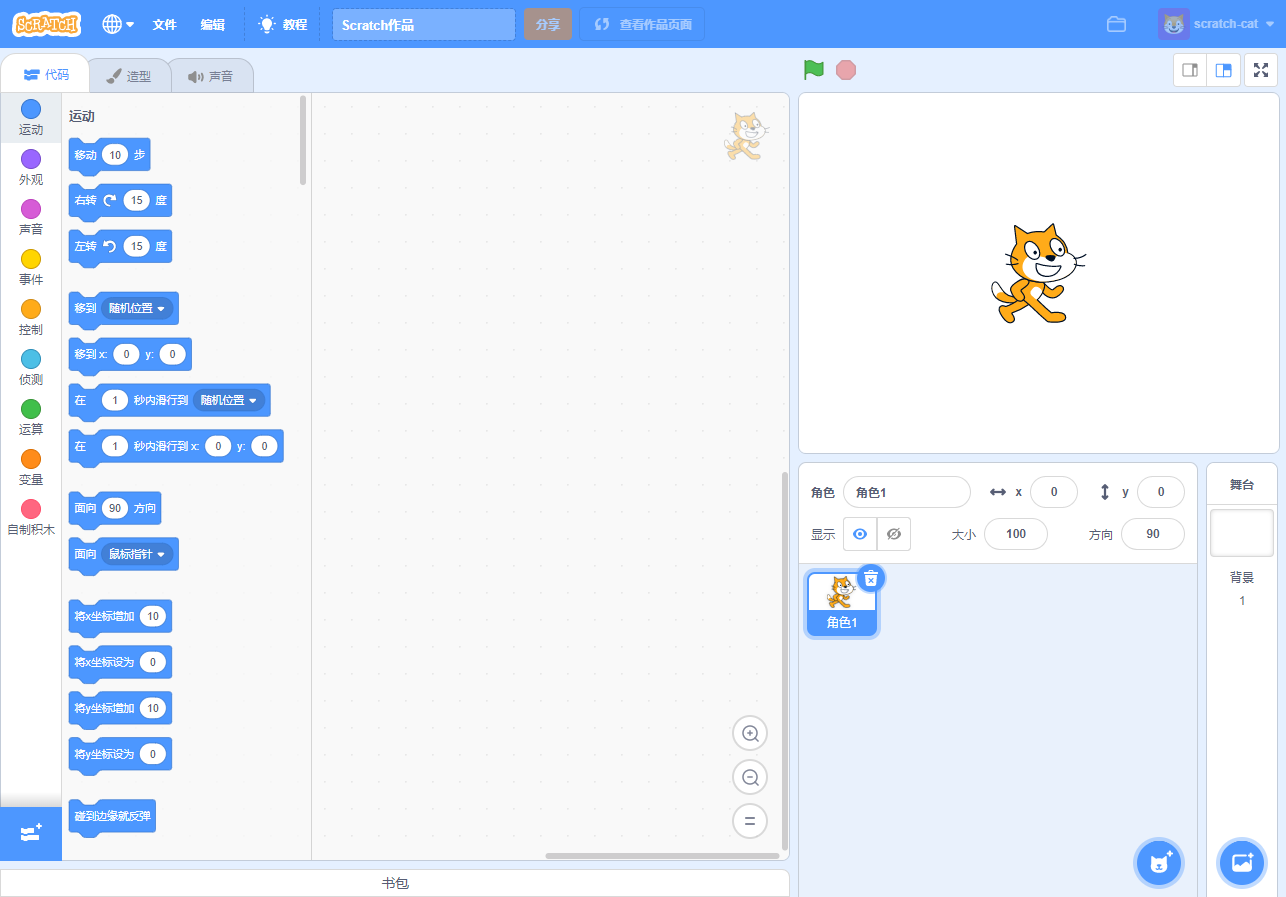
Task: Click the sprite name field 角色1
Action: 907,492
